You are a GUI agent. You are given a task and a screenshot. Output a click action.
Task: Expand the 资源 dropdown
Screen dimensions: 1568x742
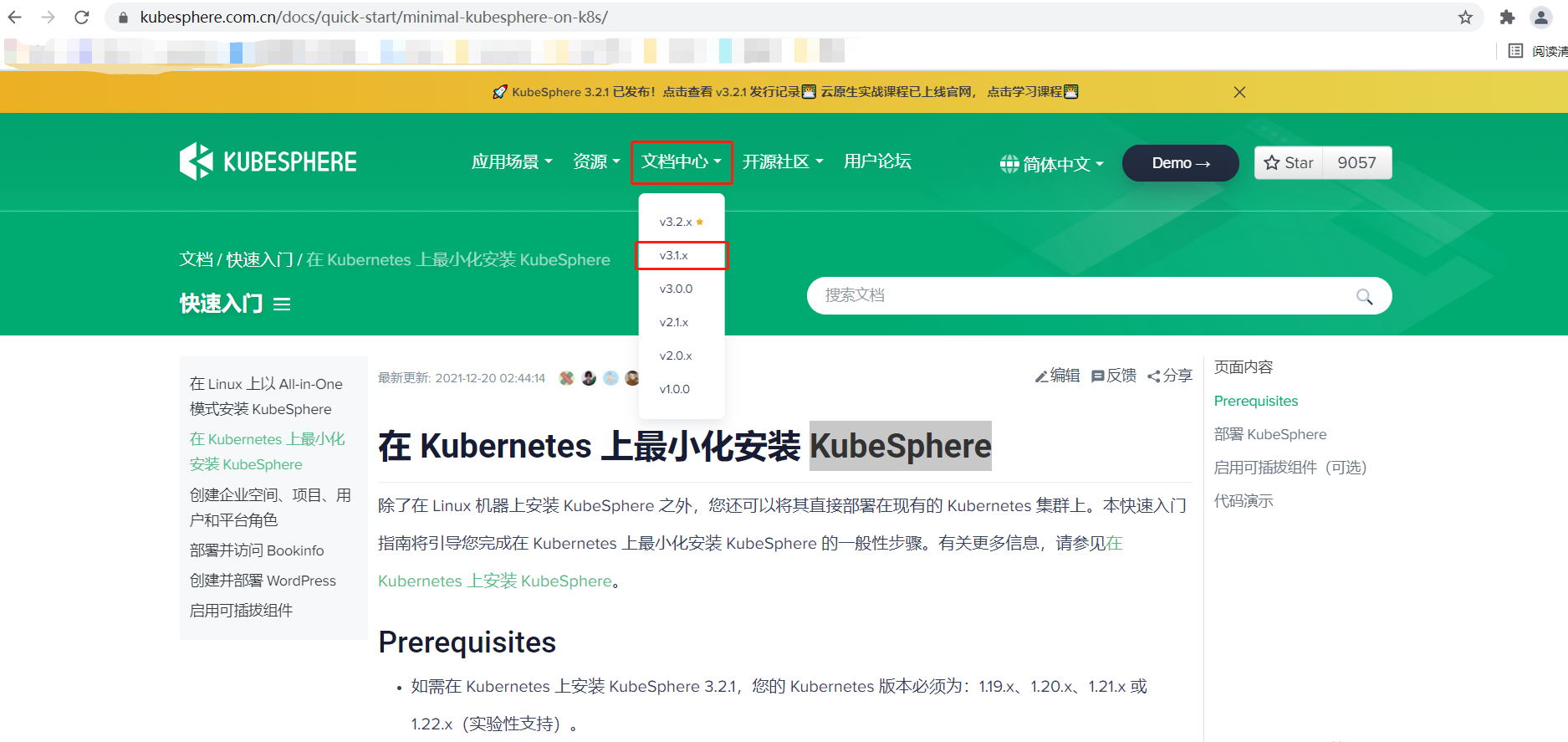pyautogui.click(x=596, y=161)
